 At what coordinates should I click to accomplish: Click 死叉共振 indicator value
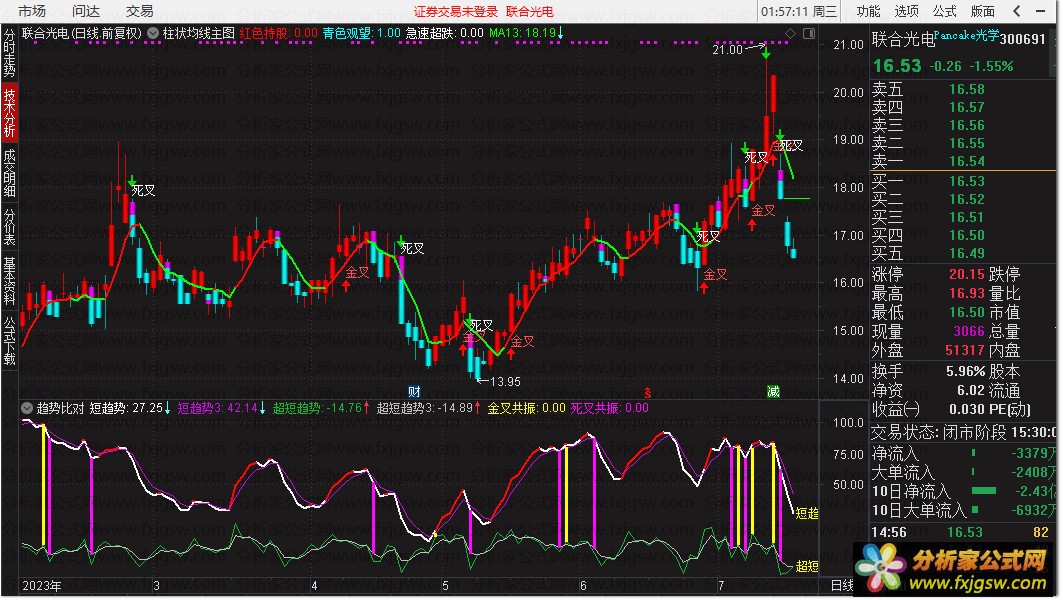click(609, 408)
